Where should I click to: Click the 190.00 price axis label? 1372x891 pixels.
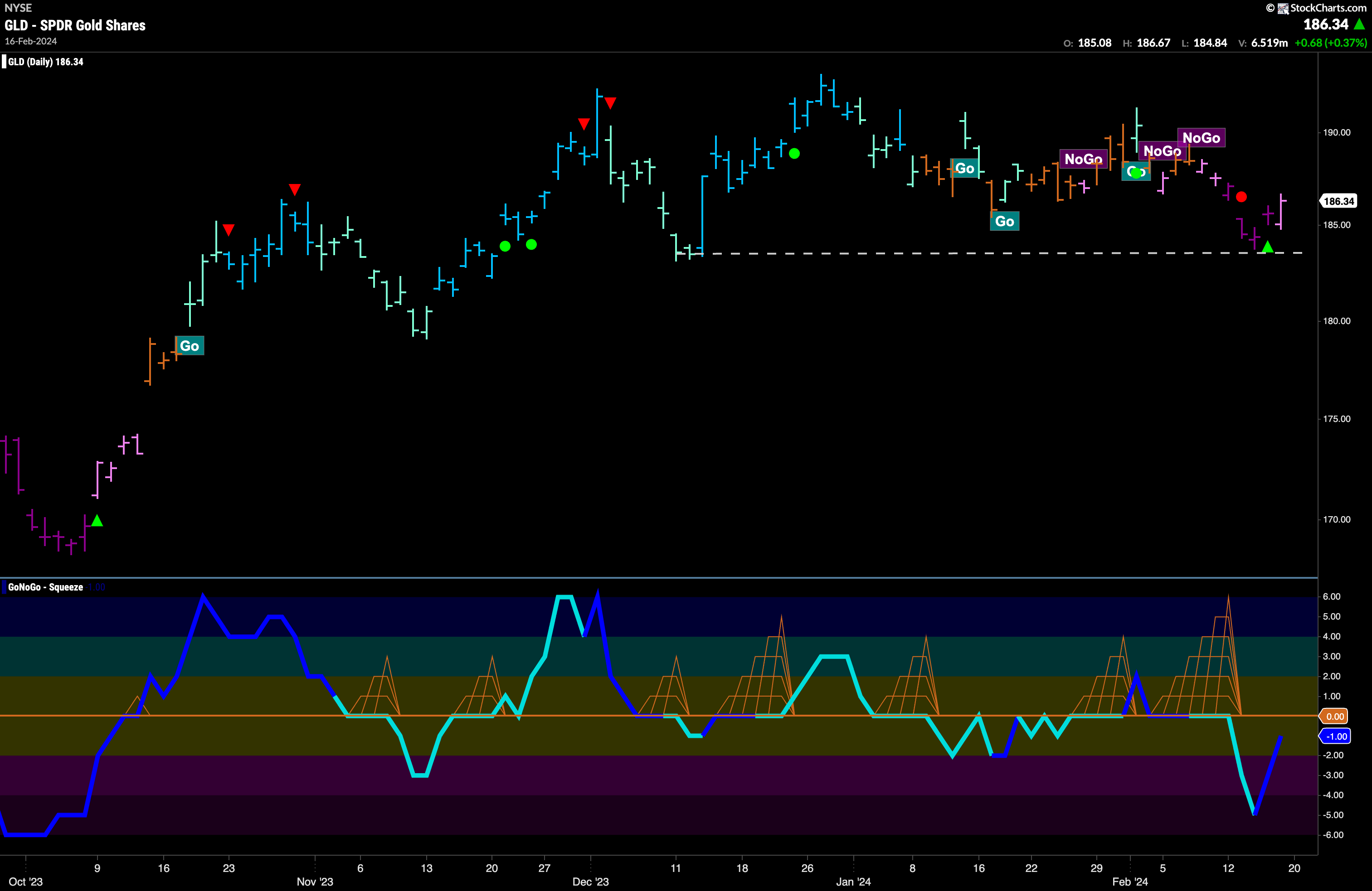(1337, 132)
